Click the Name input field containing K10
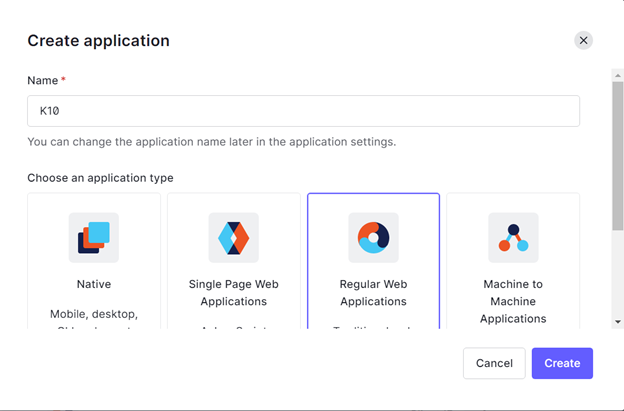 click(303, 111)
